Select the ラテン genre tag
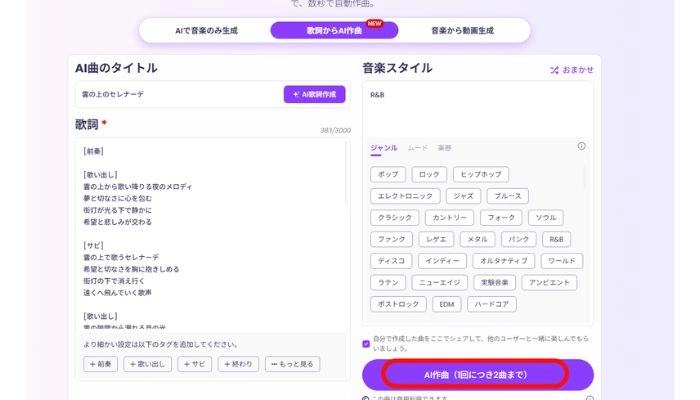The height and width of the screenshot is (400, 700). tap(388, 283)
